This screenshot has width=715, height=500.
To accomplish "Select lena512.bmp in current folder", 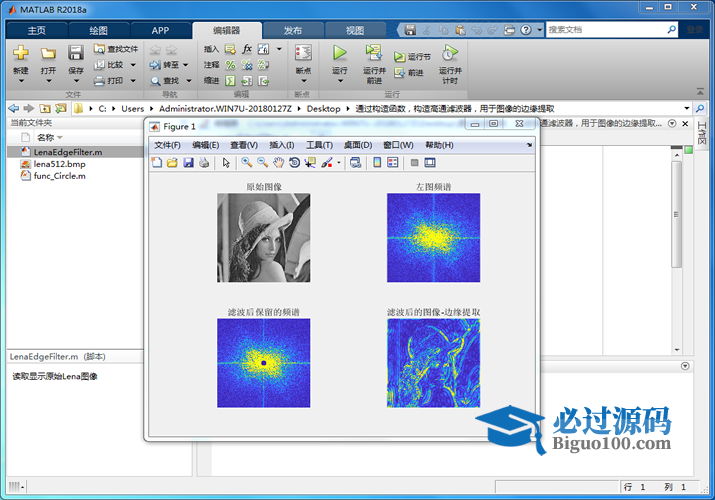I will click(x=76, y=164).
